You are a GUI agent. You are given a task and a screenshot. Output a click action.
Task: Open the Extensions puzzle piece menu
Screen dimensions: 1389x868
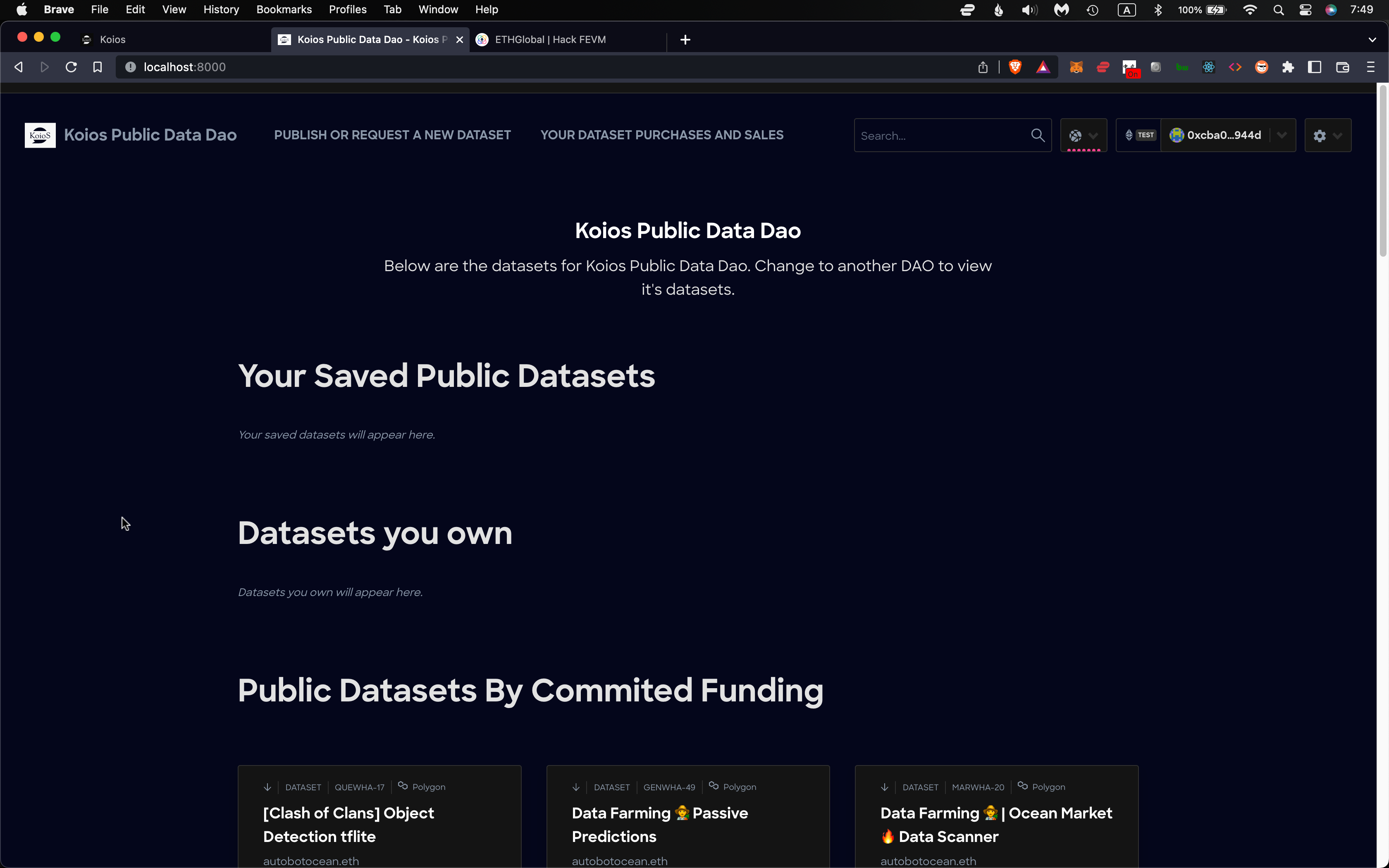point(1288,67)
